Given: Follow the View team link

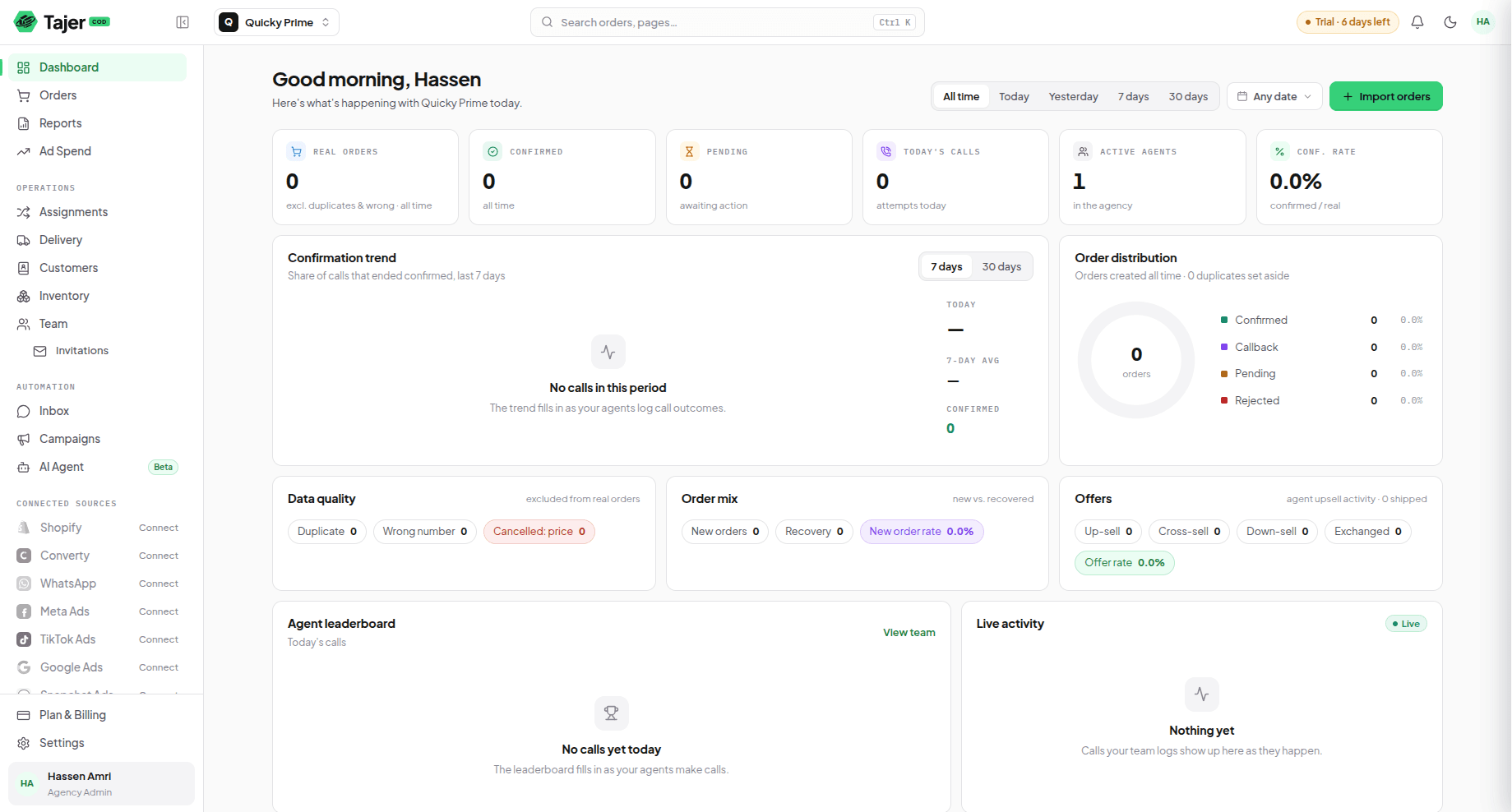Looking at the screenshot, I should click(x=909, y=632).
